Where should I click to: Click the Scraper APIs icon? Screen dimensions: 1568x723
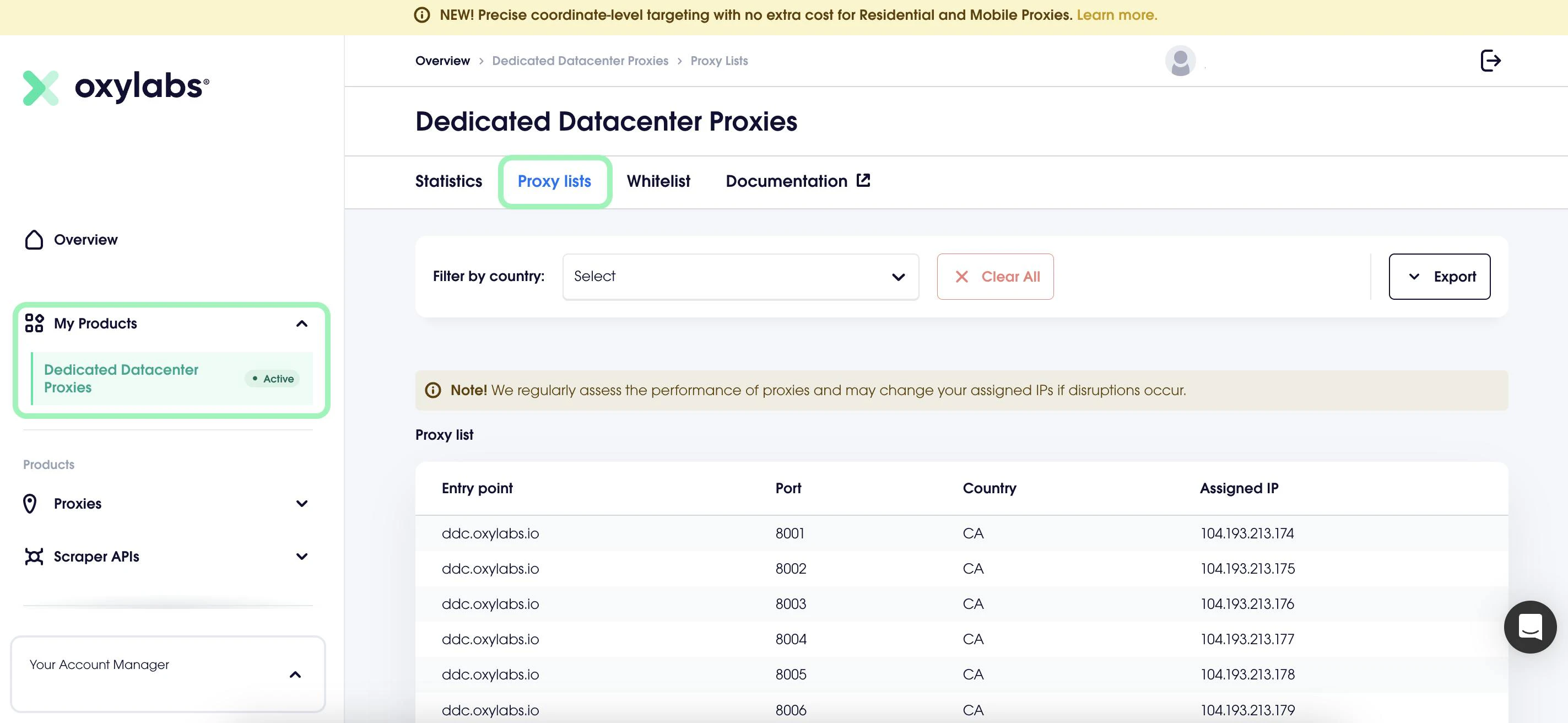coord(34,556)
